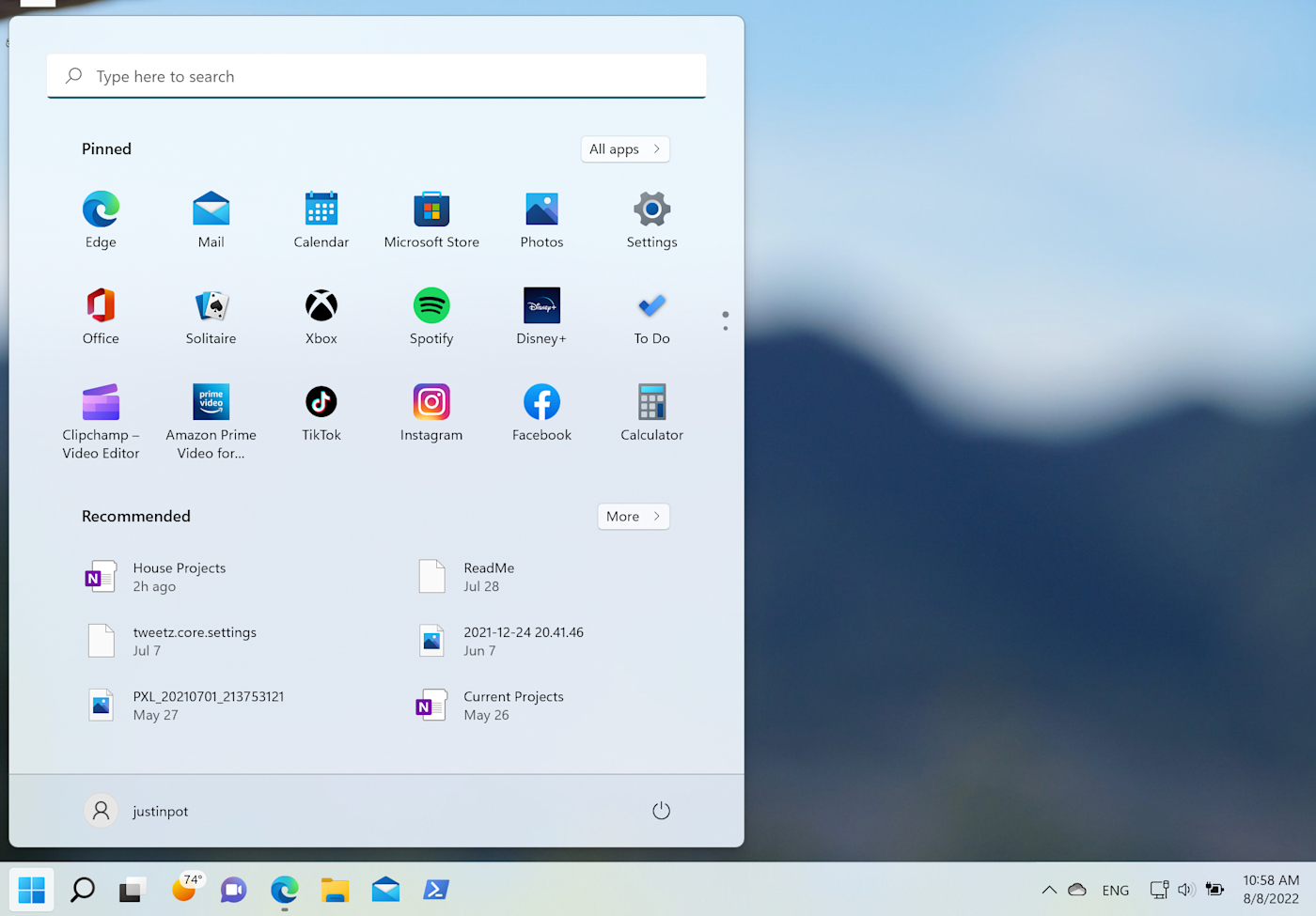The width and height of the screenshot is (1316, 916).
Task: Launch TikTok
Action: pos(321,413)
